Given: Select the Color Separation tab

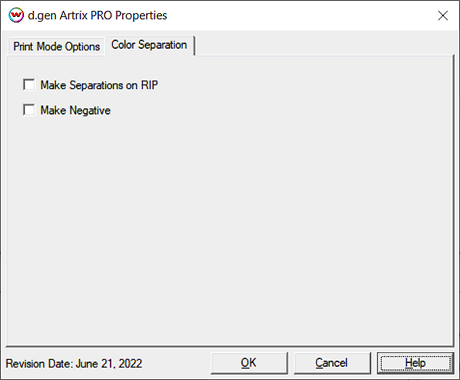Looking at the screenshot, I should click(x=149, y=45).
